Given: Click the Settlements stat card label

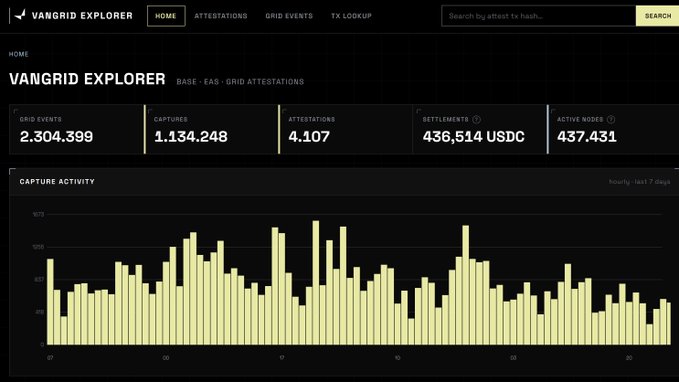Looking at the screenshot, I should [446, 119].
